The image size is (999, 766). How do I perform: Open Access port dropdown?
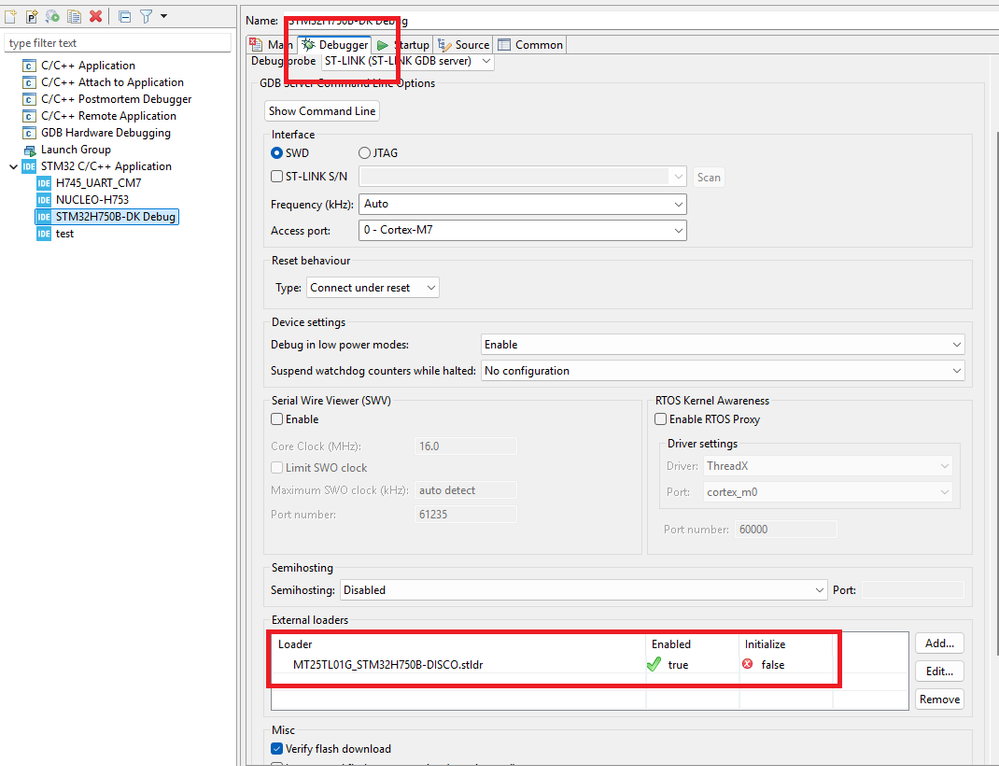(x=522, y=230)
